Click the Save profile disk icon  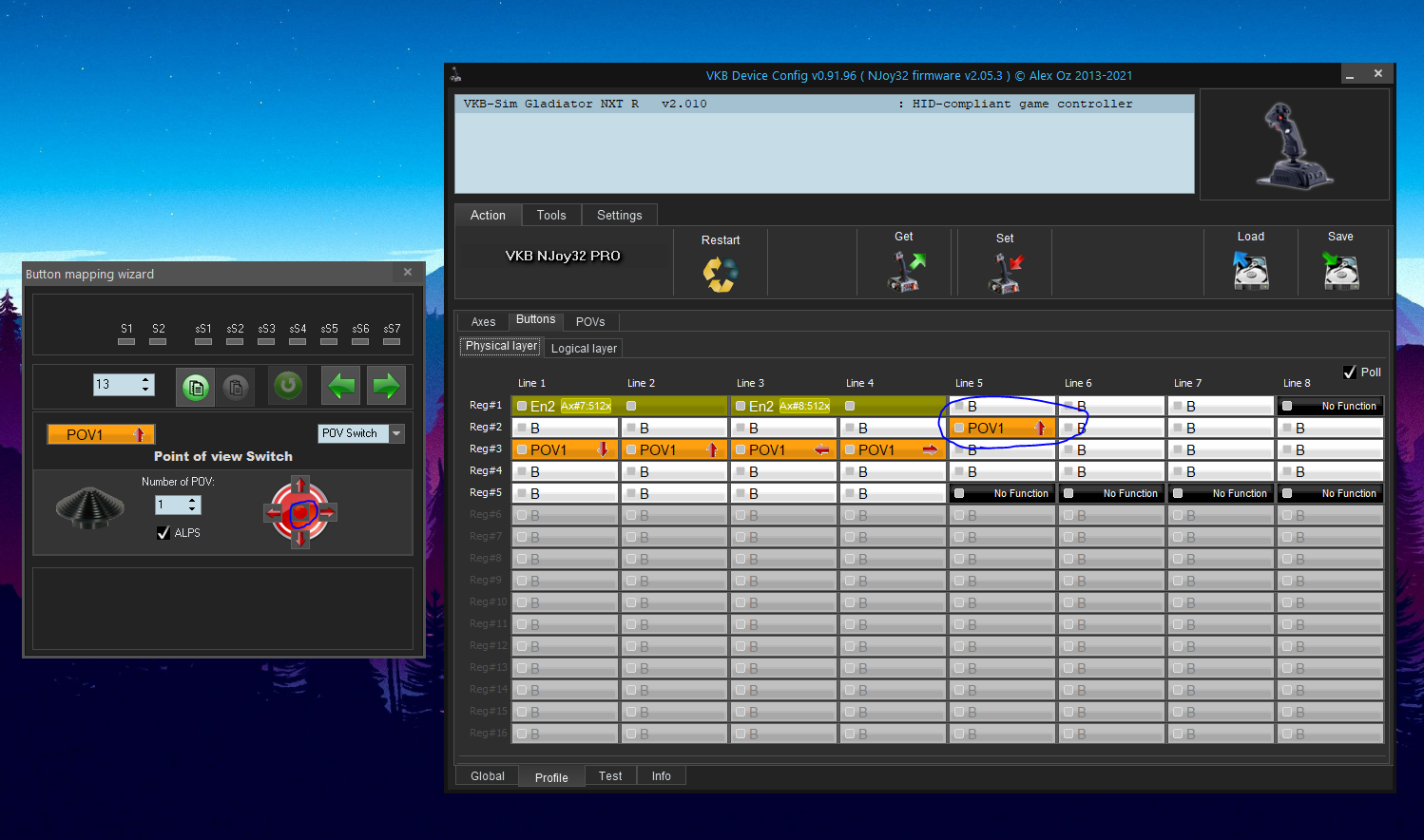[x=1341, y=270]
